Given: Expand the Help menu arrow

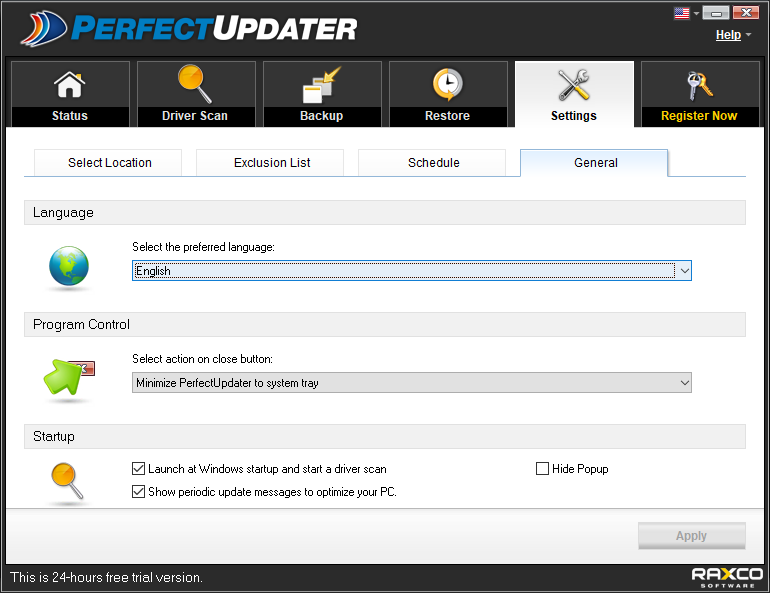Looking at the screenshot, I should tap(748, 35).
